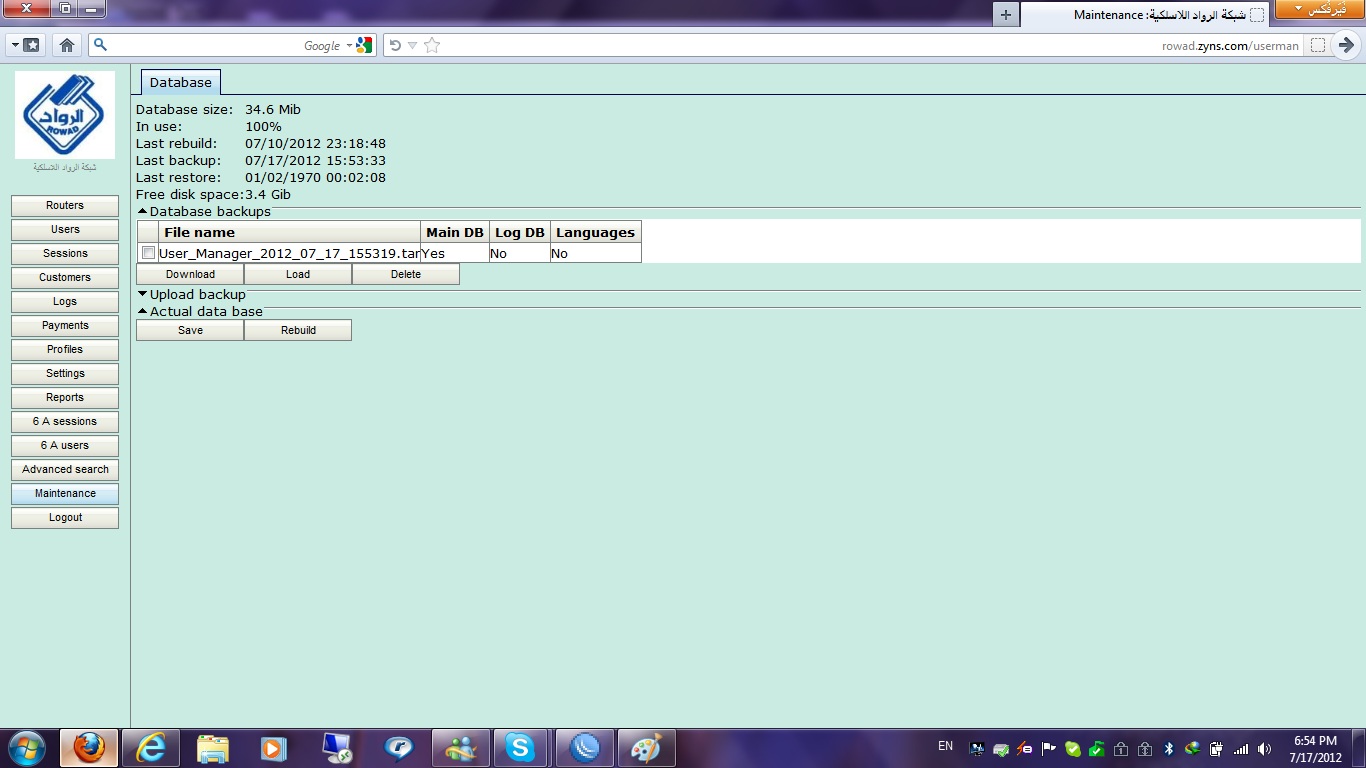Collapse the Actual data base section
Viewport: 1366px width, 768px height.
(x=143, y=312)
